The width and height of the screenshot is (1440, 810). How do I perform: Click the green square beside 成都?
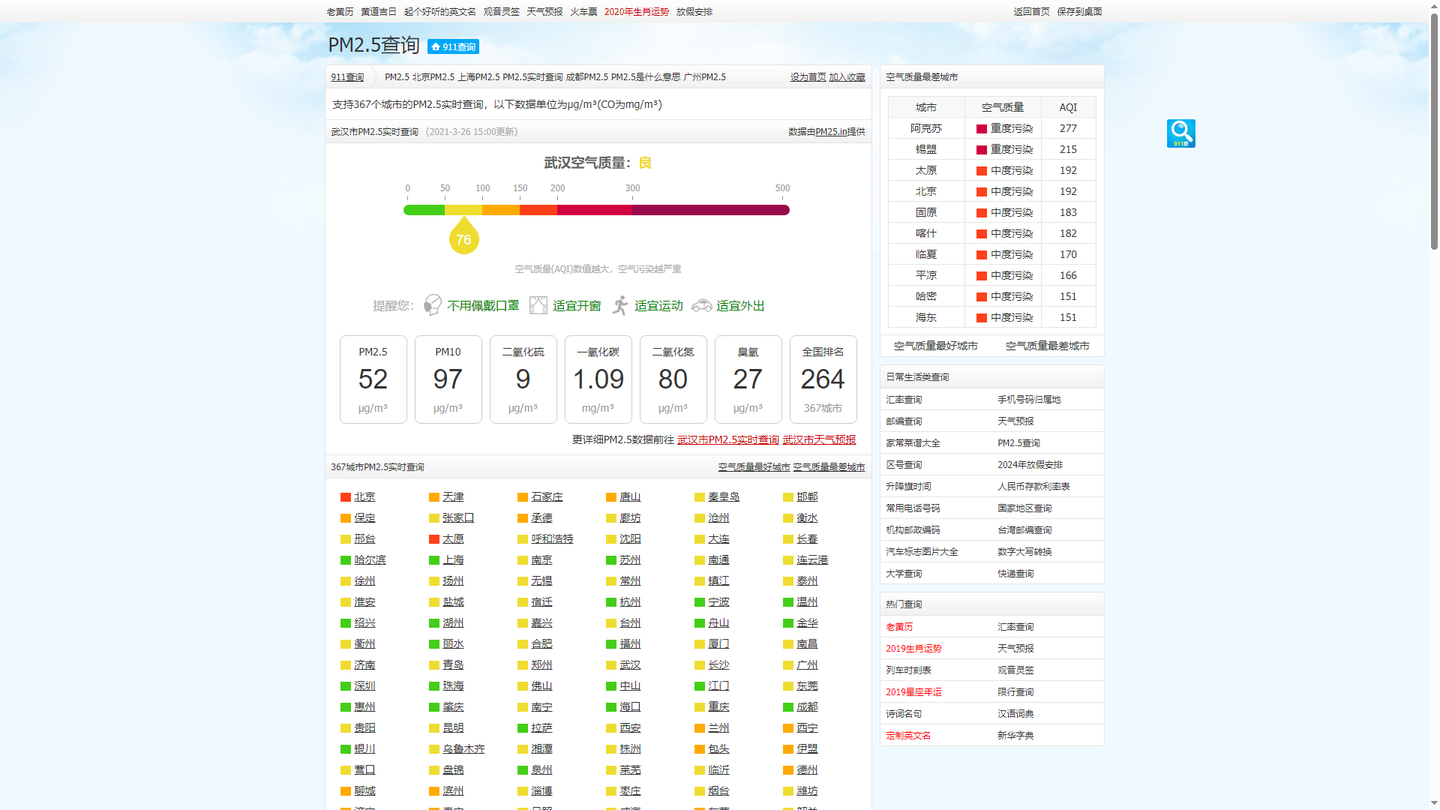[x=789, y=708]
